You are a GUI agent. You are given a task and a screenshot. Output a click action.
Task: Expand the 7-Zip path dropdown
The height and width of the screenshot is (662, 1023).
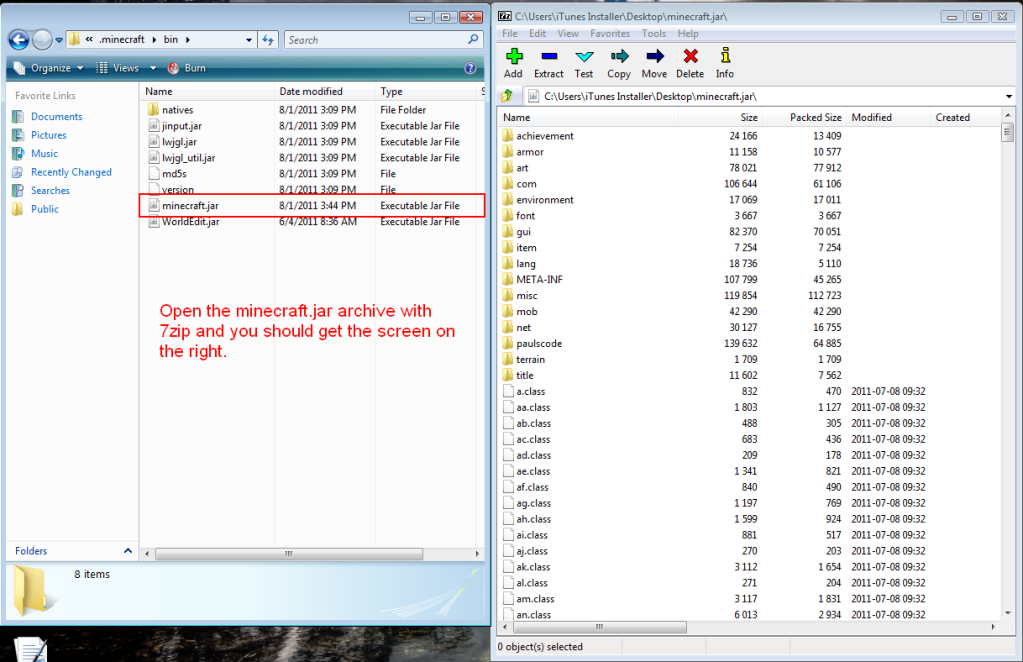[1009, 97]
